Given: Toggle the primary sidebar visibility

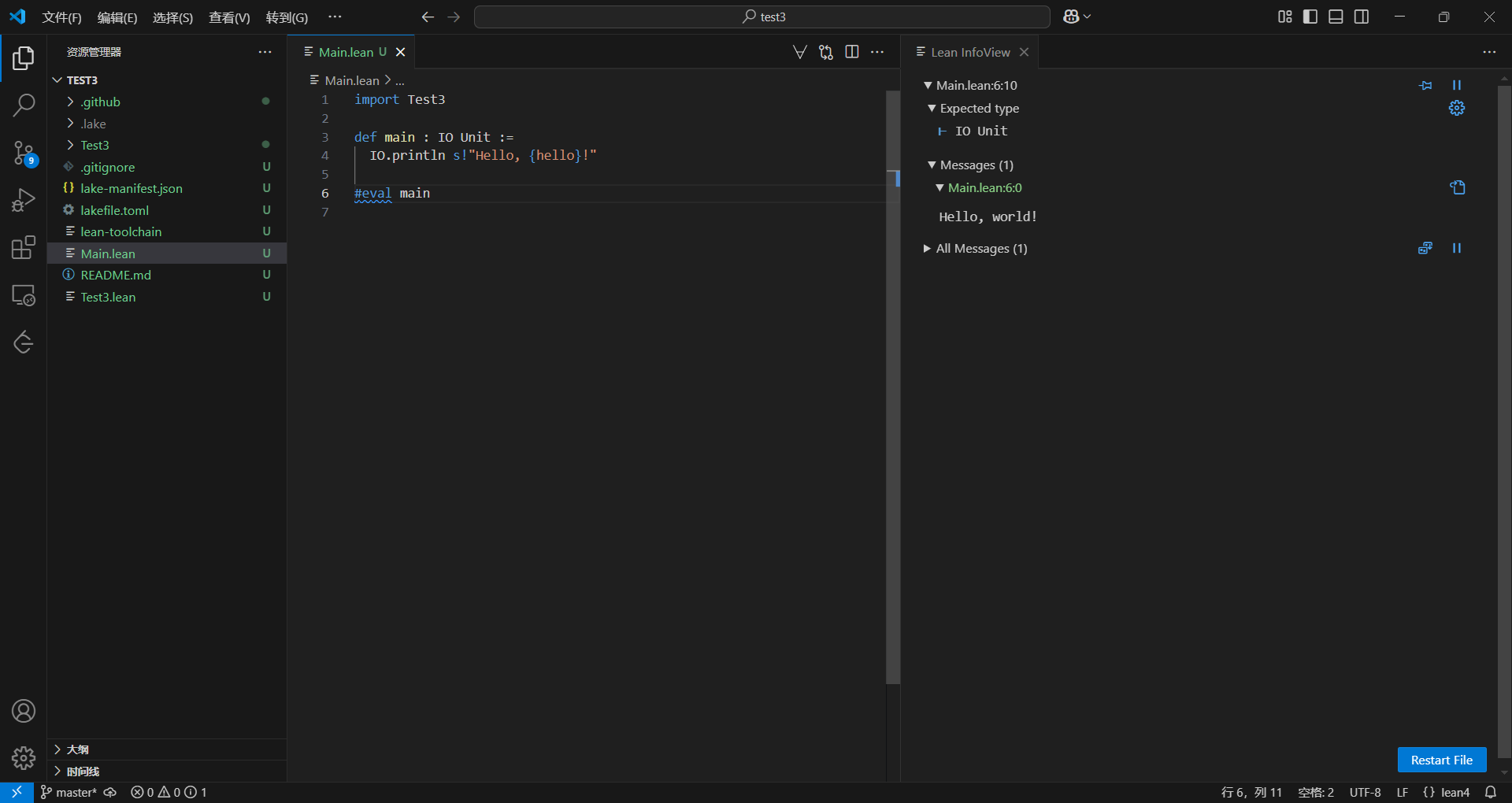Looking at the screenshot, I should point(1310,17).
